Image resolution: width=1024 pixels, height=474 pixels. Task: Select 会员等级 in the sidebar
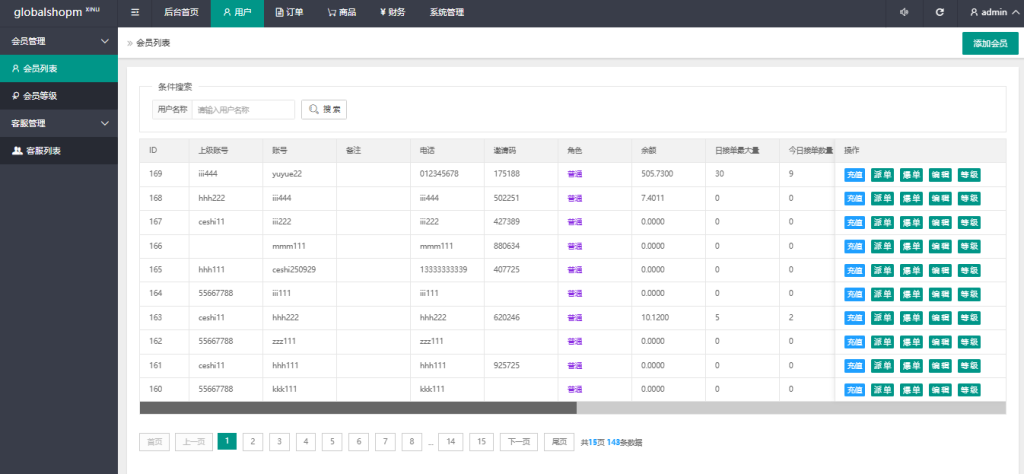[x=58, y=96]
